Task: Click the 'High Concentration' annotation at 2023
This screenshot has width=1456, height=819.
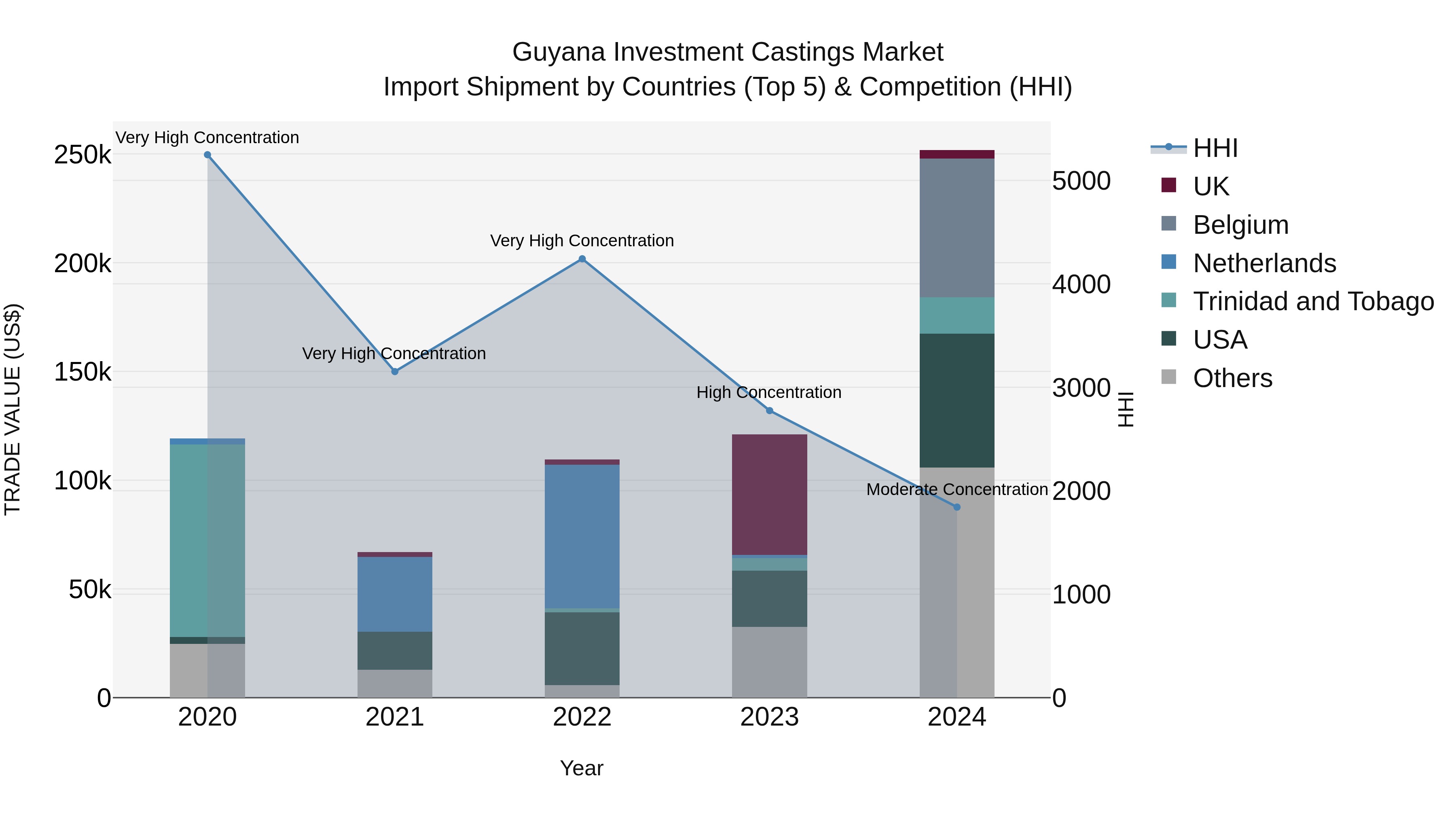Action: pos(769,392)
